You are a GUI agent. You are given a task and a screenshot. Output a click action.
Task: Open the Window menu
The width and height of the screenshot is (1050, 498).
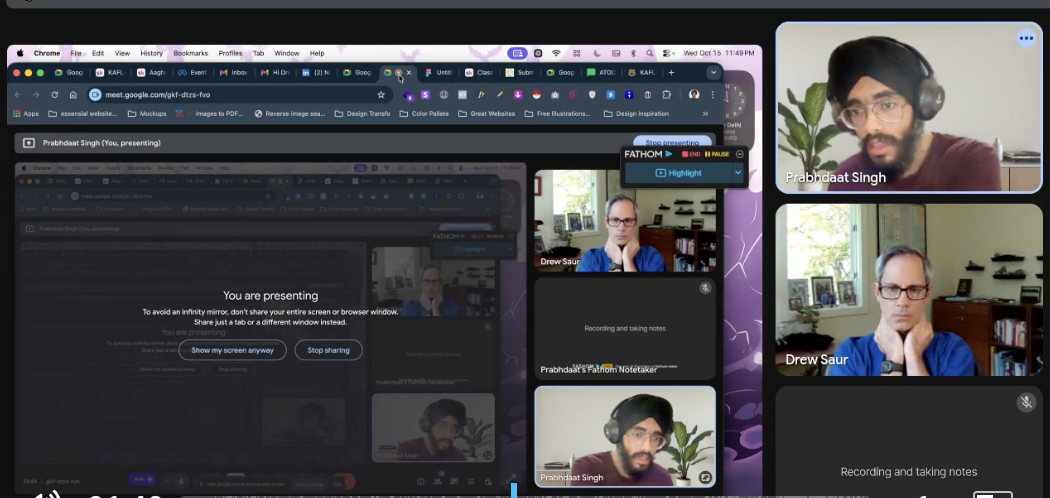pyautogui.click(x=287, y=54)
